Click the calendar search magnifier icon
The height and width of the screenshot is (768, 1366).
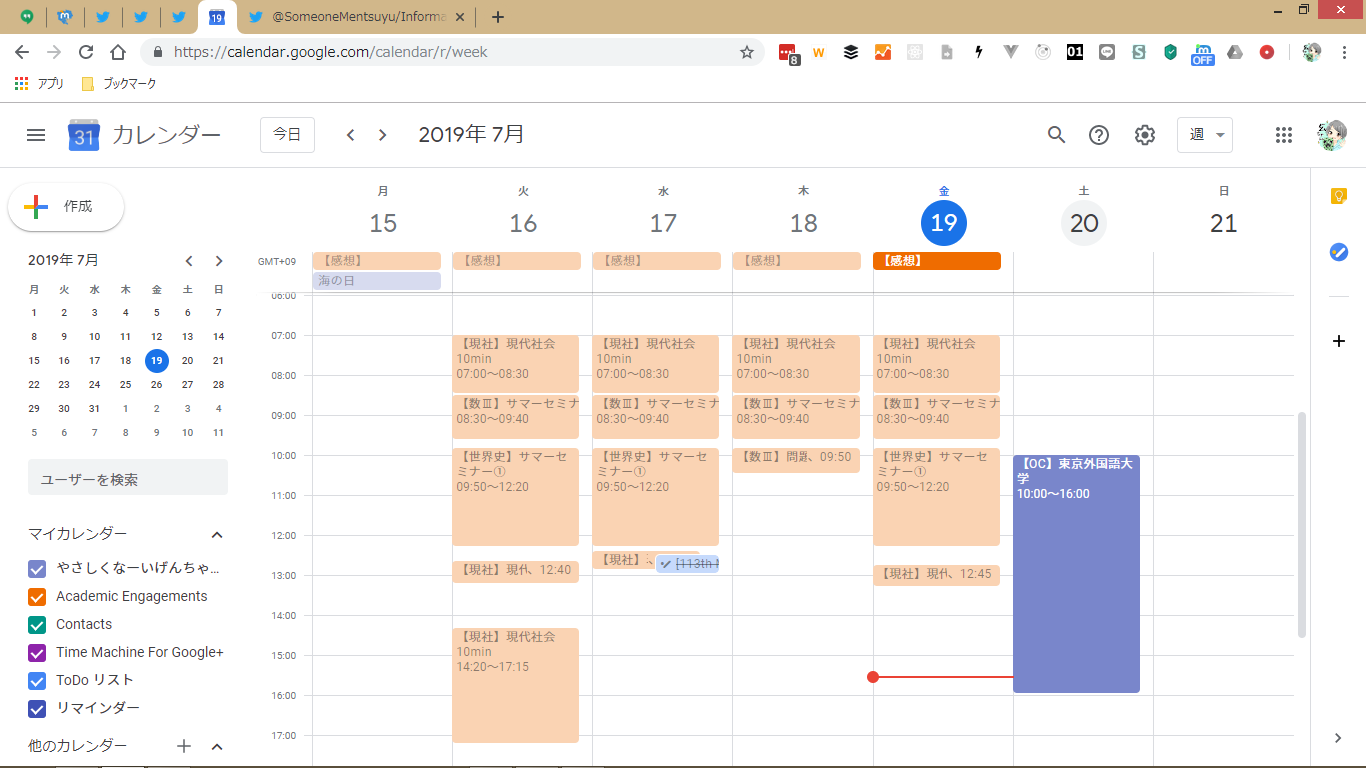1056,135
